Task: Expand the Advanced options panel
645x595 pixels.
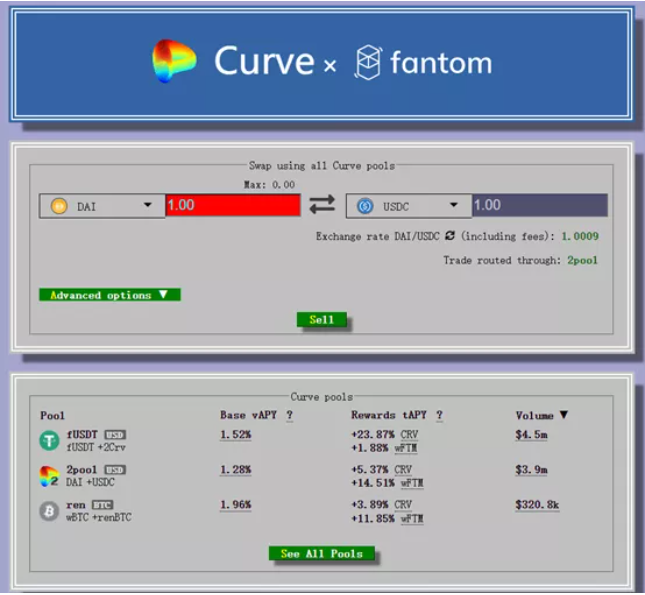Action: coord(109,295)
